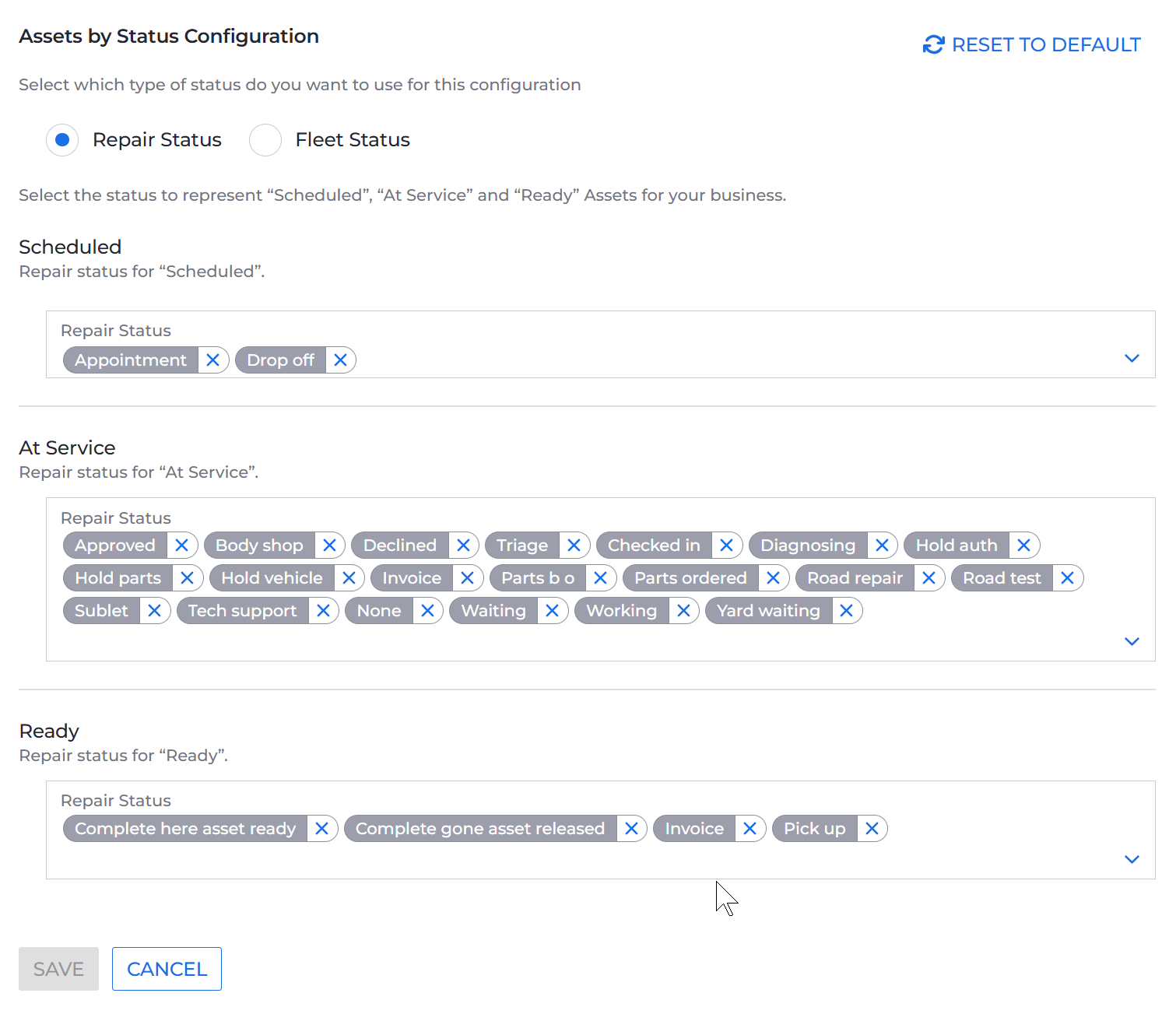
Task: Reset configuration to default
Action: [1032, 45]
